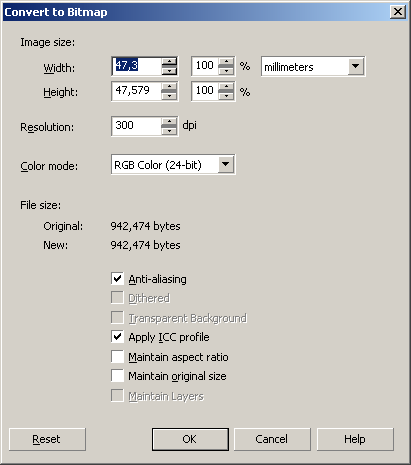Click the Height percent input field
The width and height of the screenshot is (411, 465).
click(x=205, y=91)
